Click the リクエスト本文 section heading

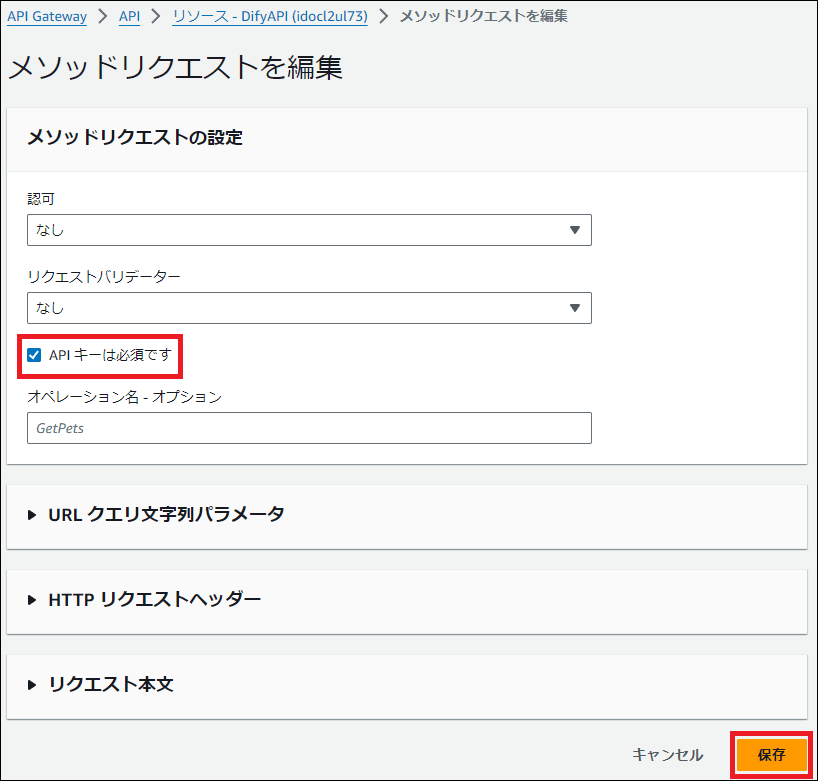pyautogui.click(x=111, y=684)
